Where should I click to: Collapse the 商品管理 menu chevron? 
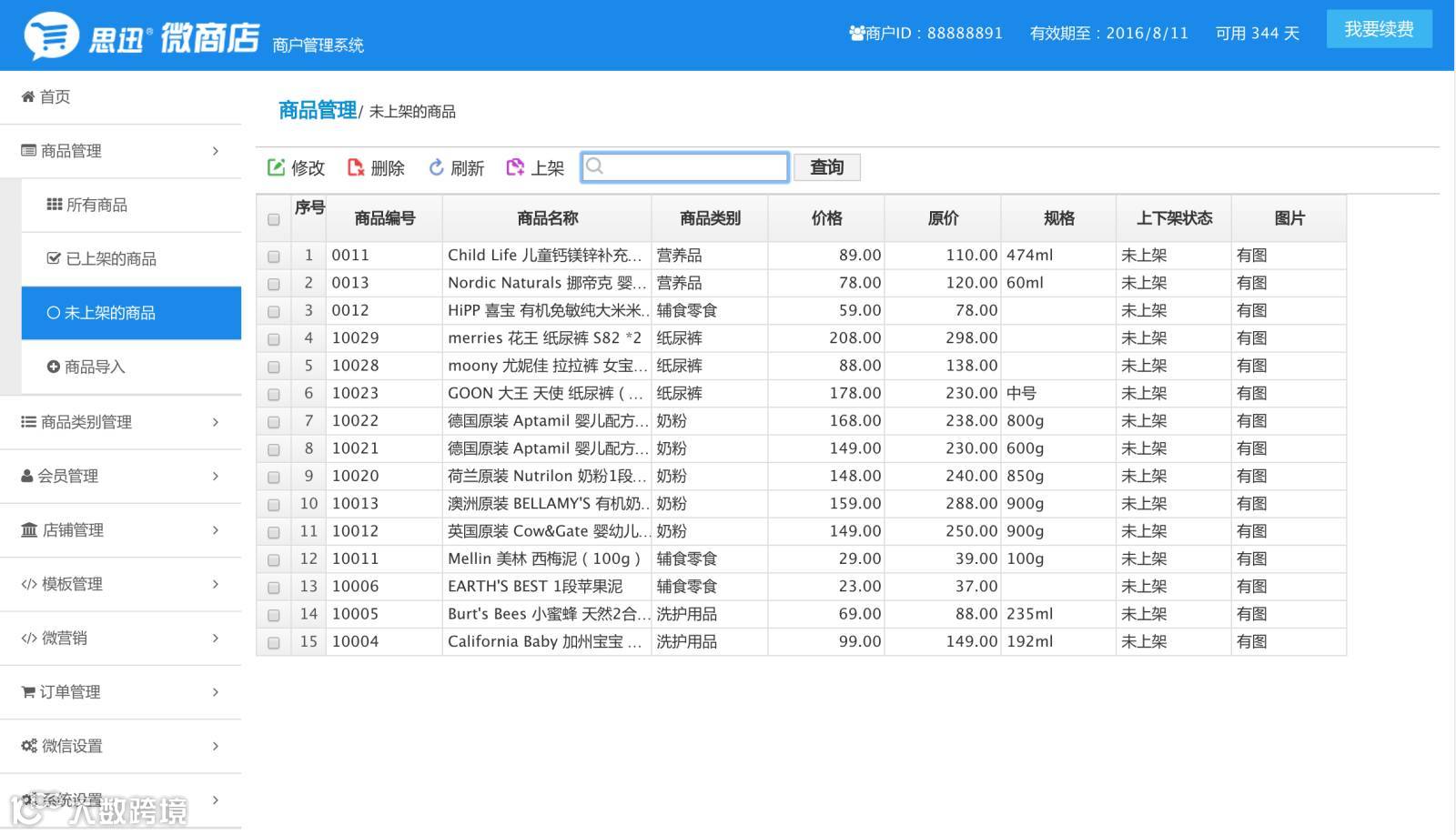216,151
